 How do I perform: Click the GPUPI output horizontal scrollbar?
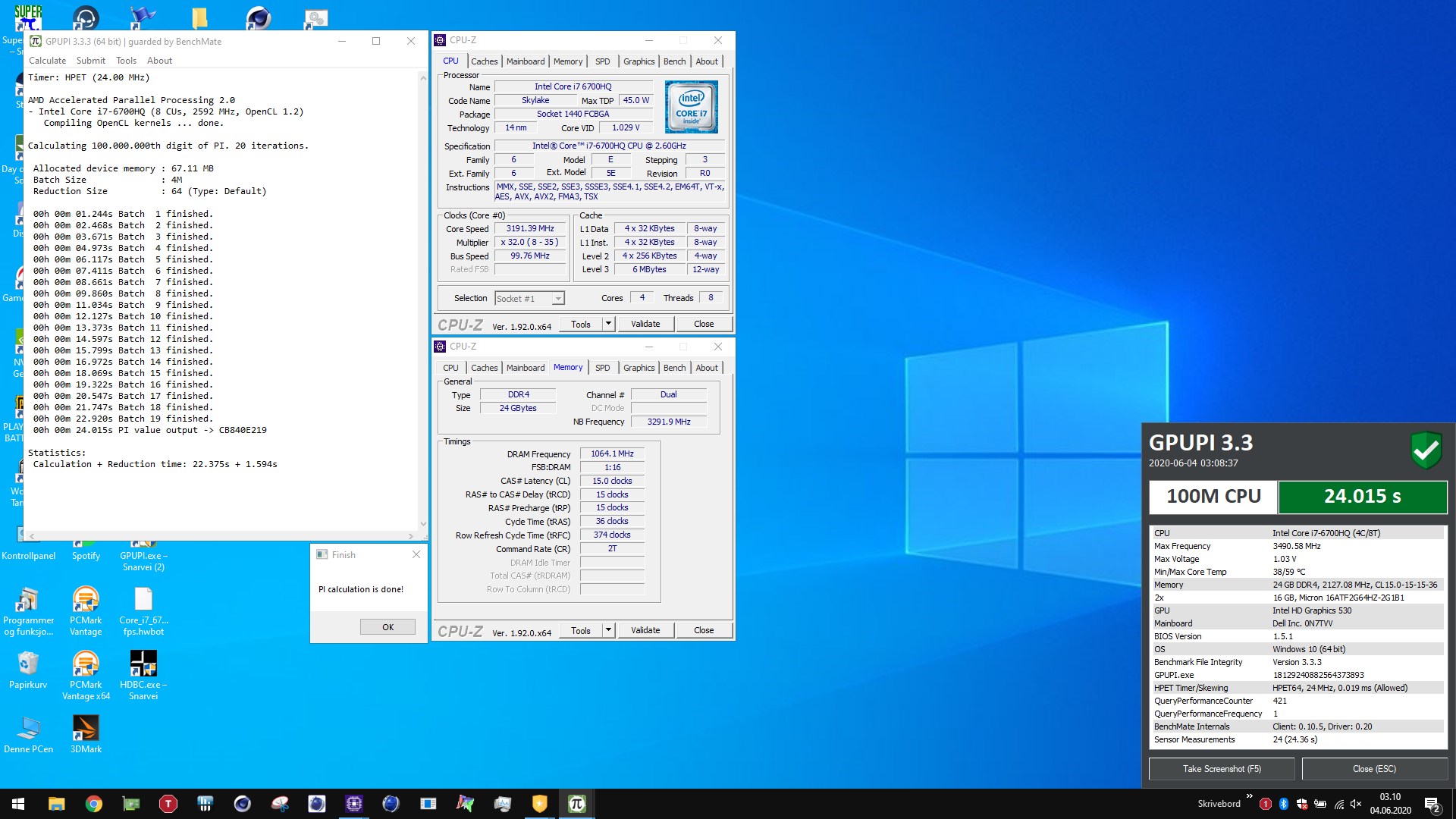point(221,535)
